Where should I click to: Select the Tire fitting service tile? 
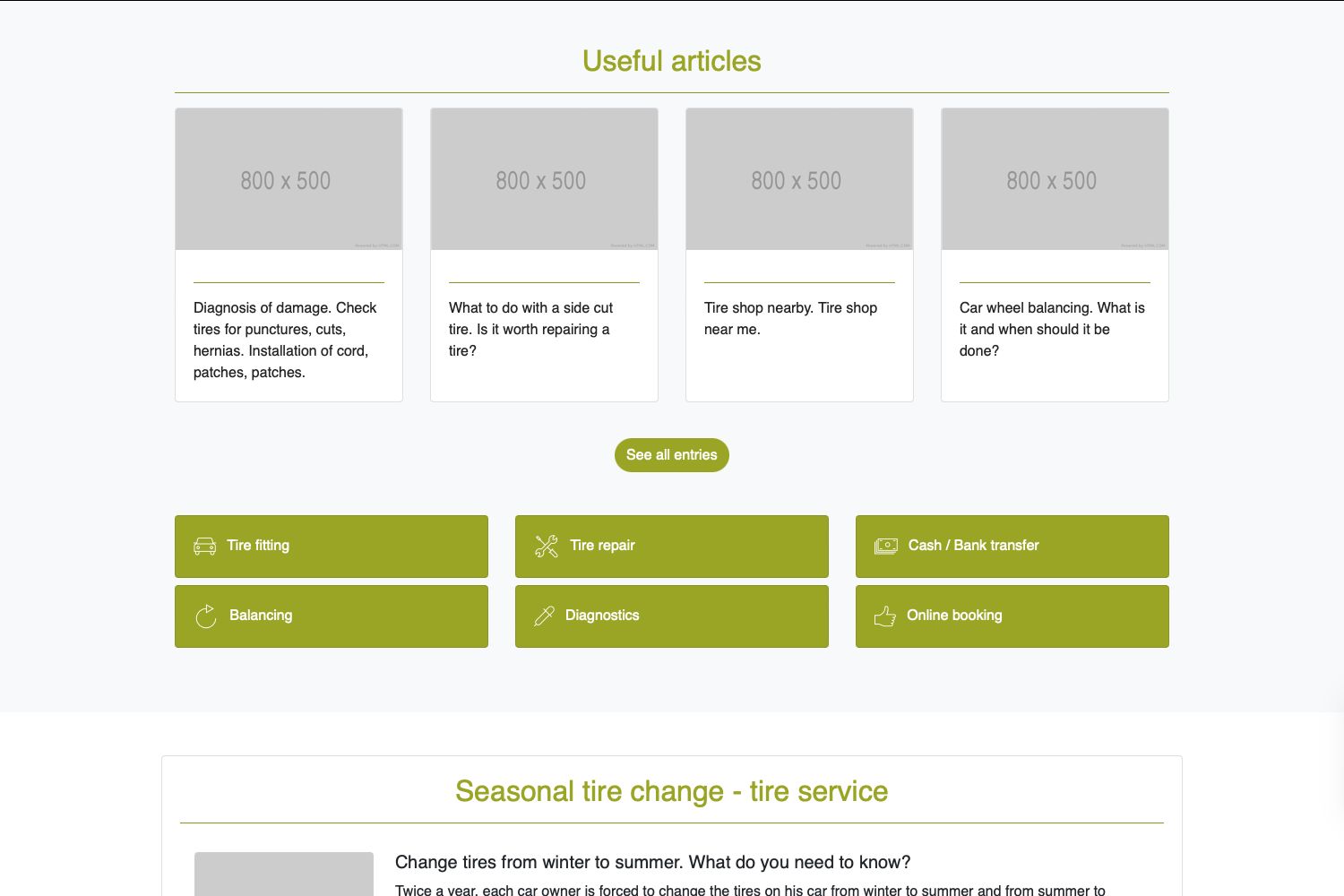pyautogui.click(x=332, y=547)
